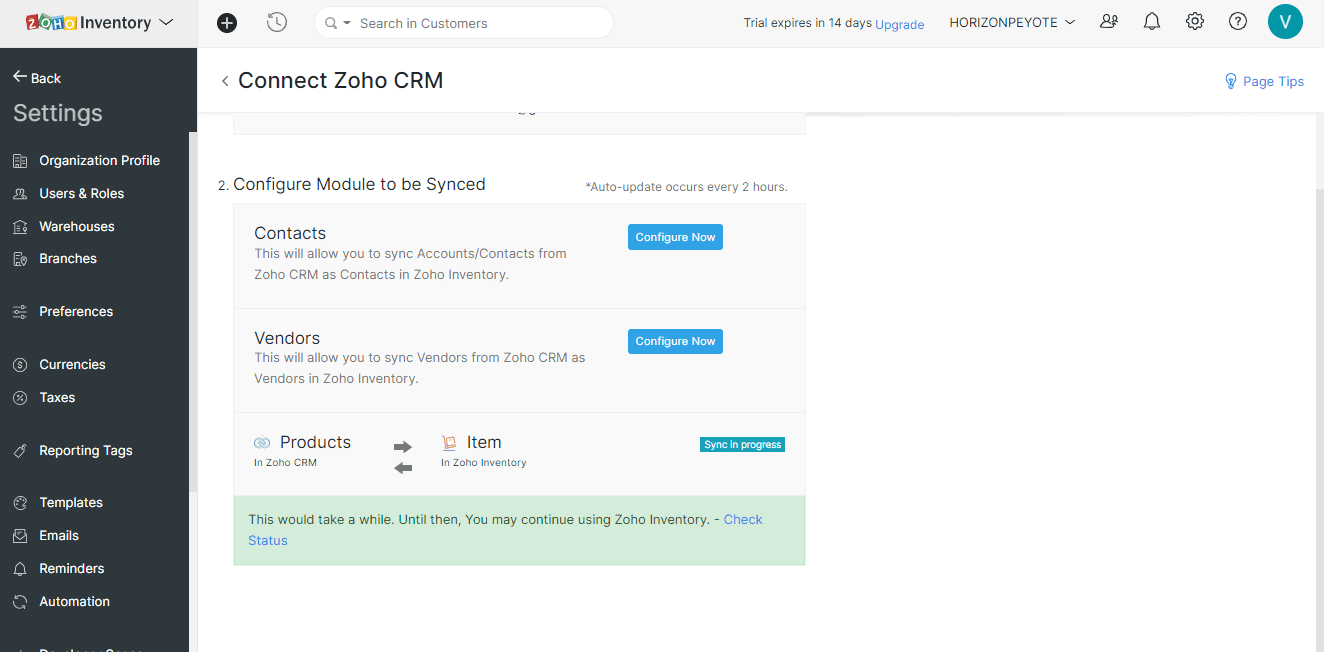Click the help question mark icon
The image size is (1324, 652).
point(1238,21)
